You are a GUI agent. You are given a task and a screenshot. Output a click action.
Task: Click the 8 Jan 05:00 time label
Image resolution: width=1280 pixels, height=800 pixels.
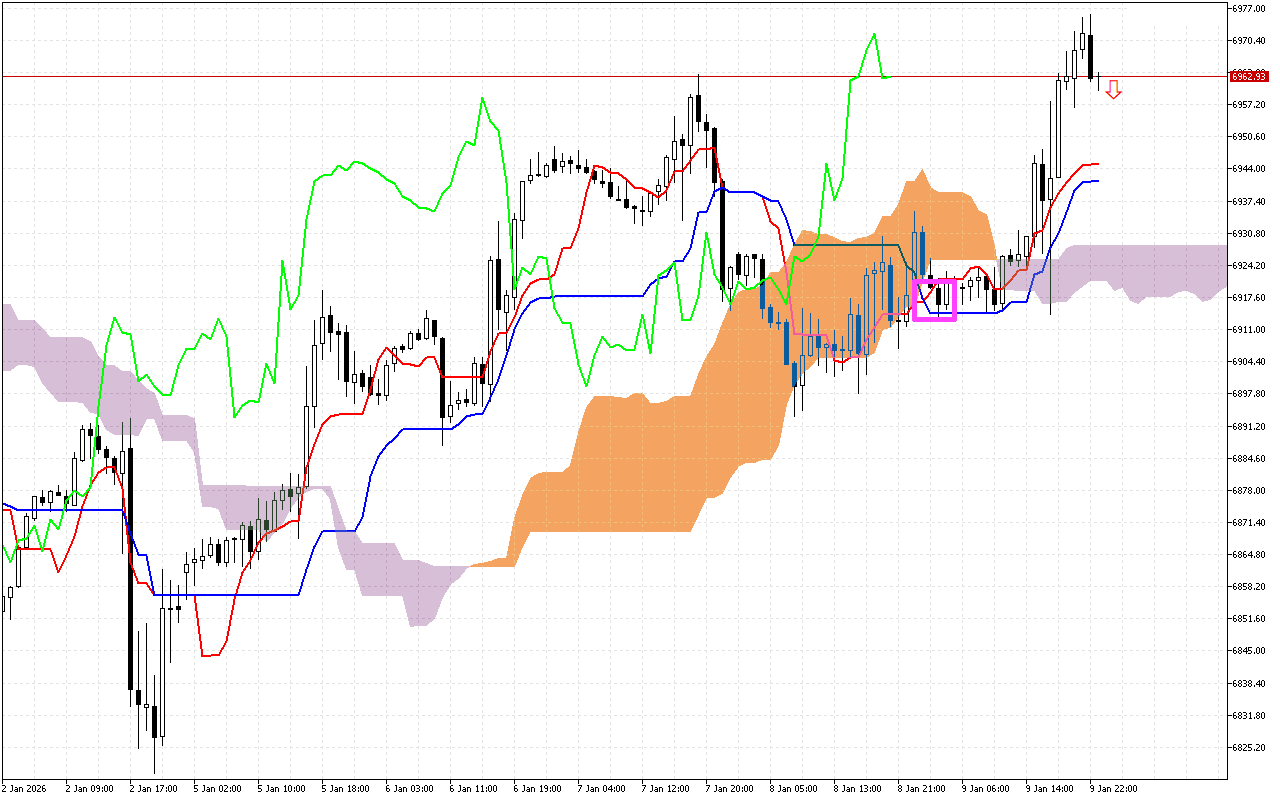(x=795, y=787)
